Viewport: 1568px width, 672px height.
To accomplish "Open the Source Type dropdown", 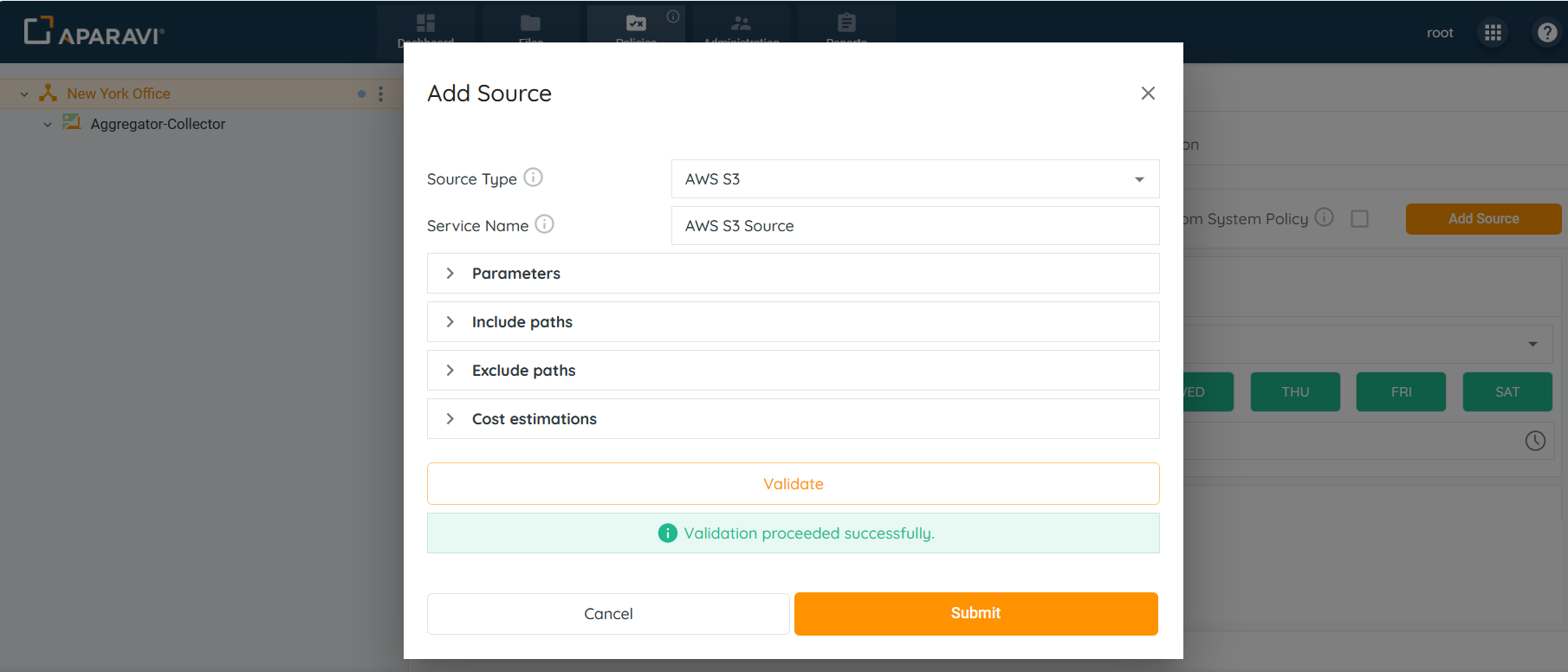I will [915, 179].
